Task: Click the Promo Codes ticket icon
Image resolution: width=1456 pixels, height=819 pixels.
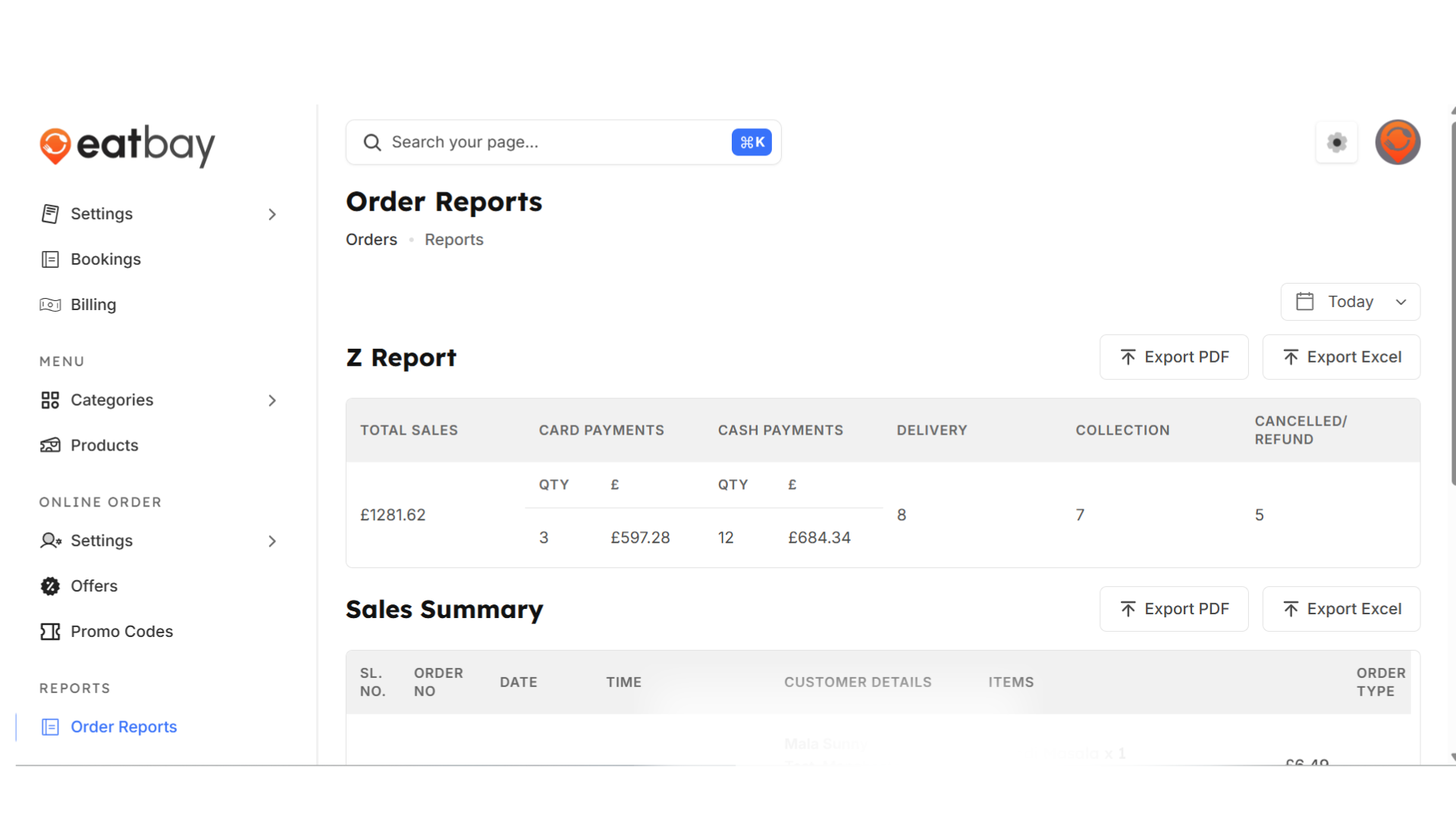Action: click(50, 632)
